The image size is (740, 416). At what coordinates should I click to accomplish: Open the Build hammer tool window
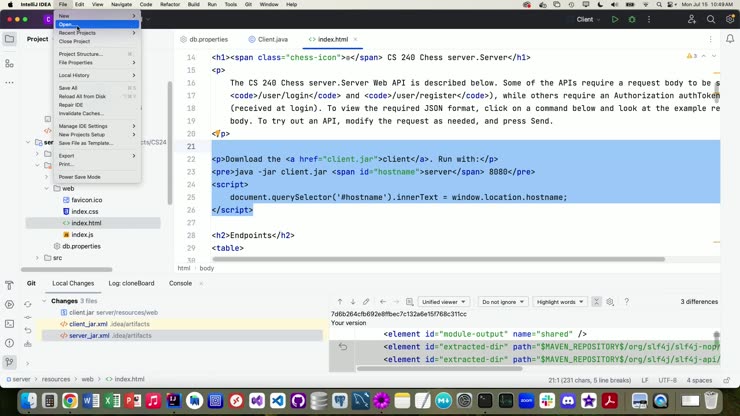(x=9, y=285)
